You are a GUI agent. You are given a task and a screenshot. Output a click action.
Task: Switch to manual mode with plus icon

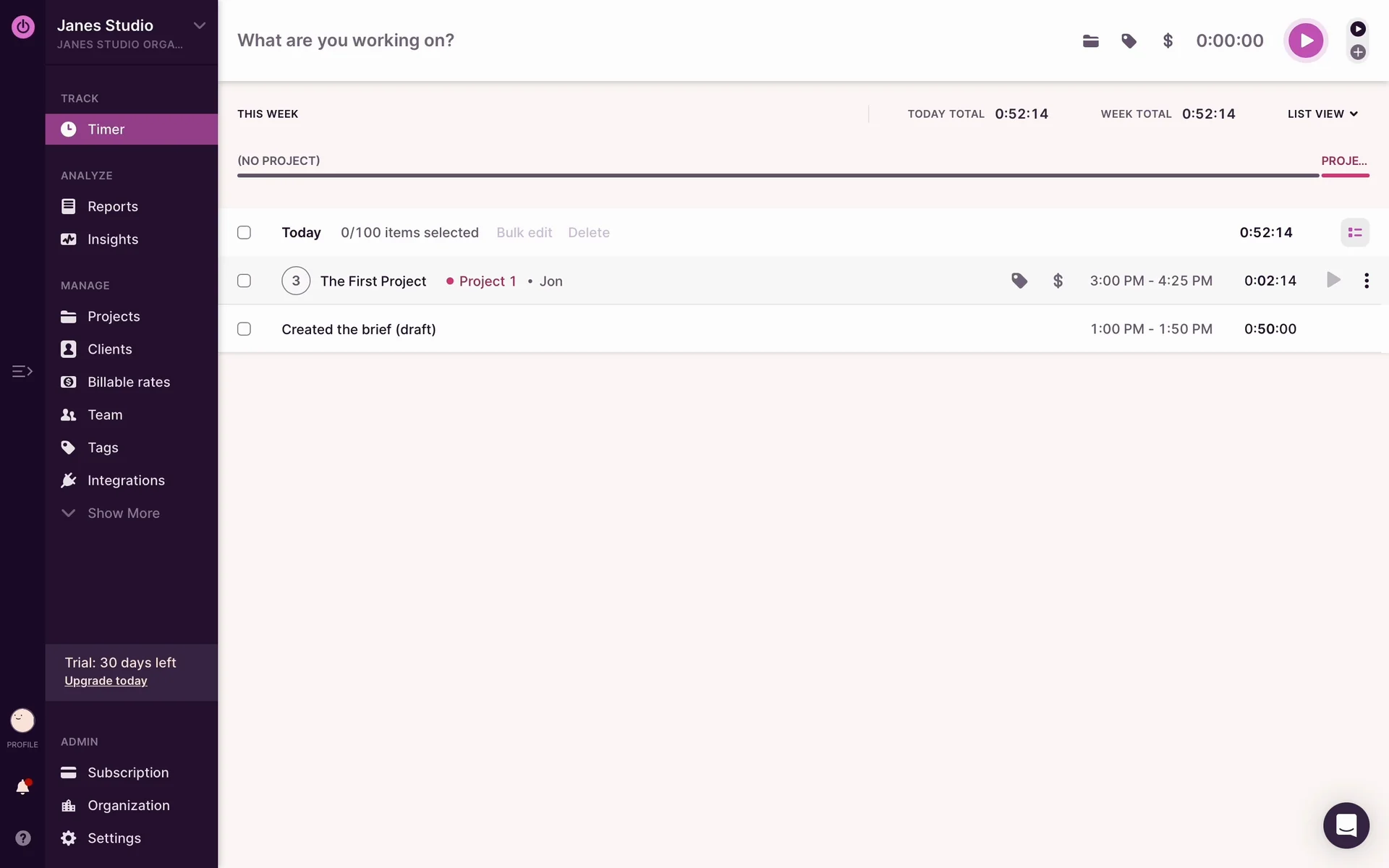click(1358, 52)
